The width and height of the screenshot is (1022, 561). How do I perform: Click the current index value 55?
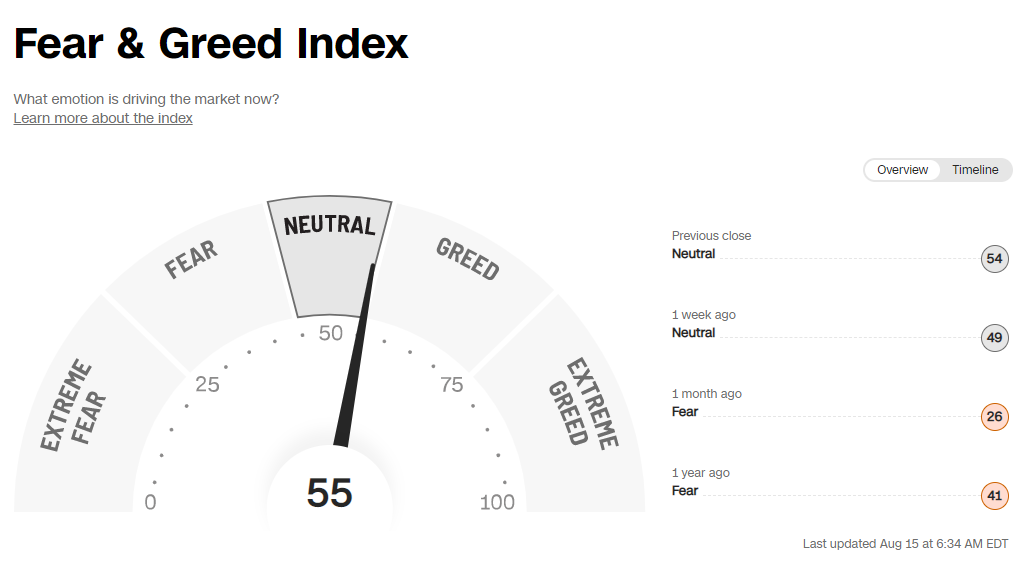point(330,494)
